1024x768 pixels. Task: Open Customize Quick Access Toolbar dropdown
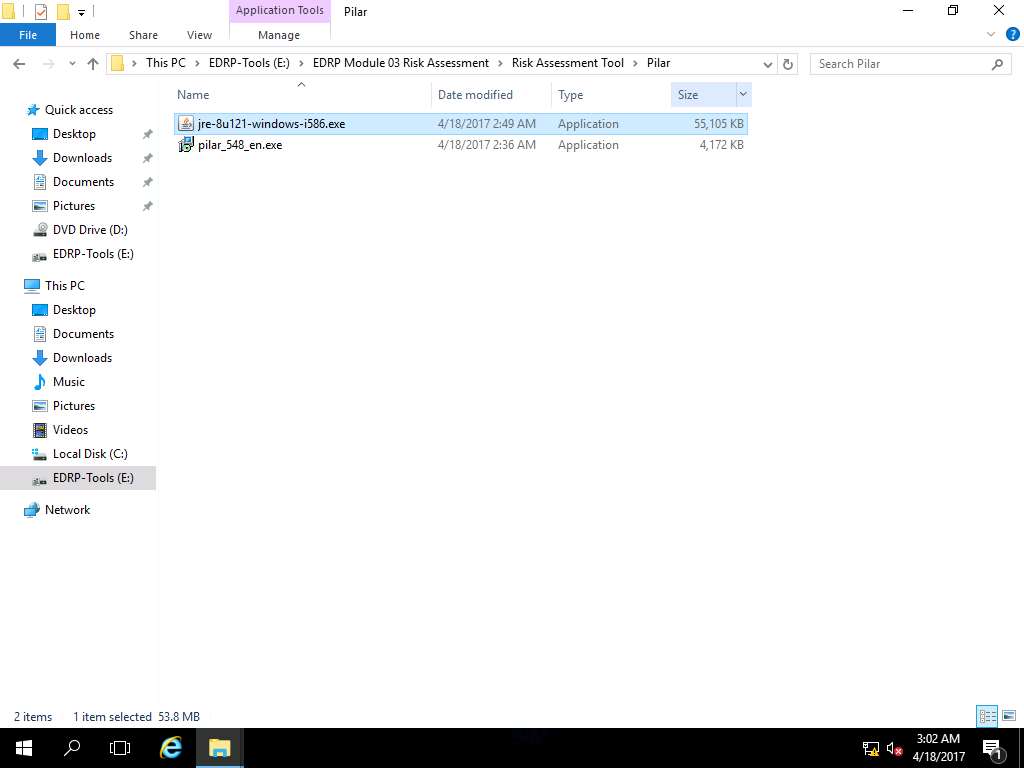(81, 12)
